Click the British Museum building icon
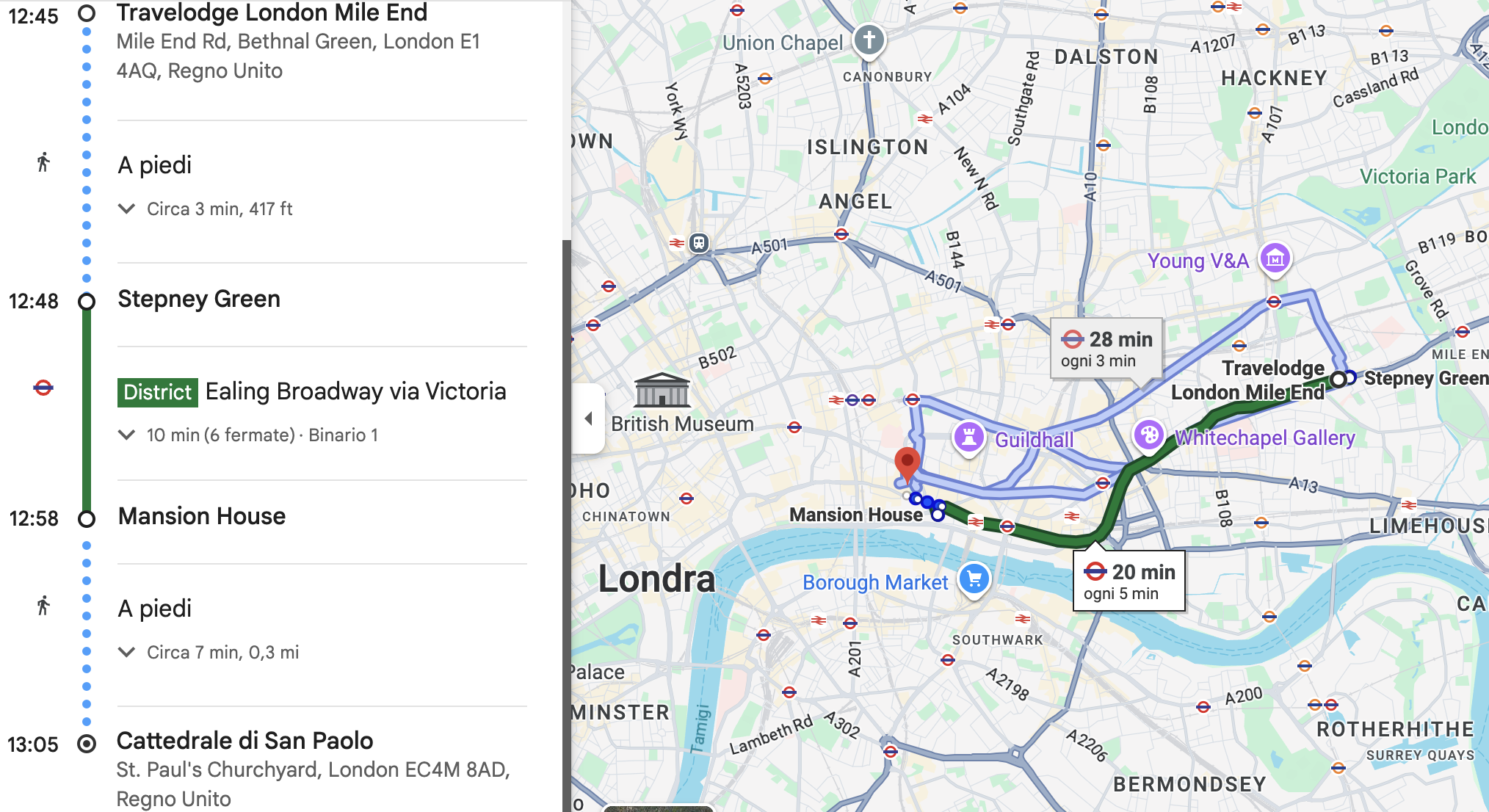The height and width of the screenshot is (812, 1489). pos(662,391)
